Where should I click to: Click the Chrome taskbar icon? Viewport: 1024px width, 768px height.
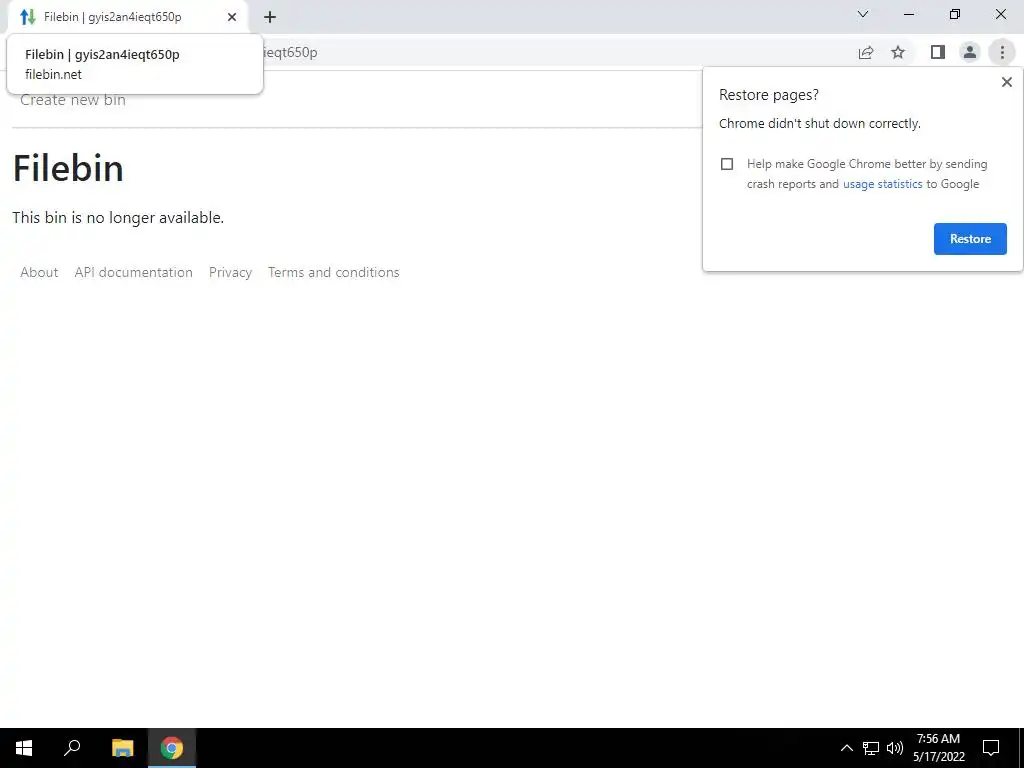coord(172,748)
